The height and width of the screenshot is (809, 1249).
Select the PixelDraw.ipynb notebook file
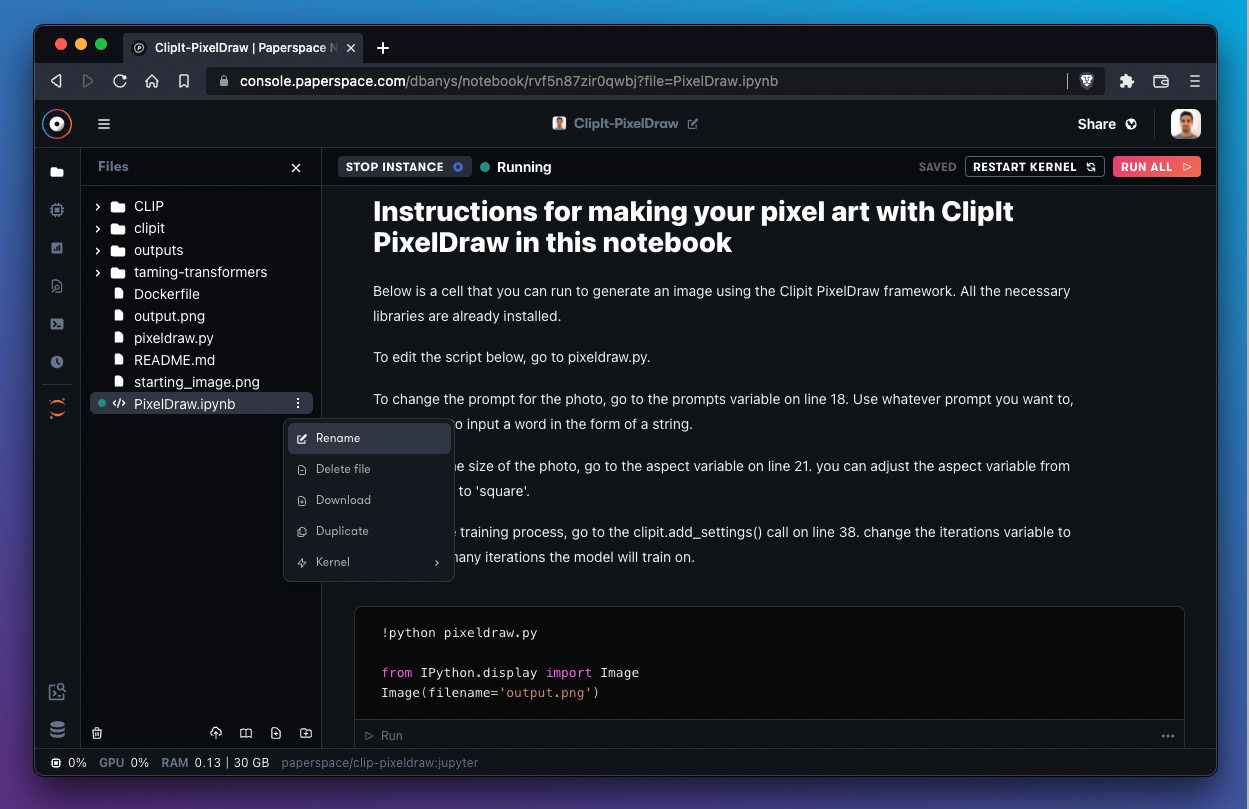pyautogui.click(x=201, y=403)
